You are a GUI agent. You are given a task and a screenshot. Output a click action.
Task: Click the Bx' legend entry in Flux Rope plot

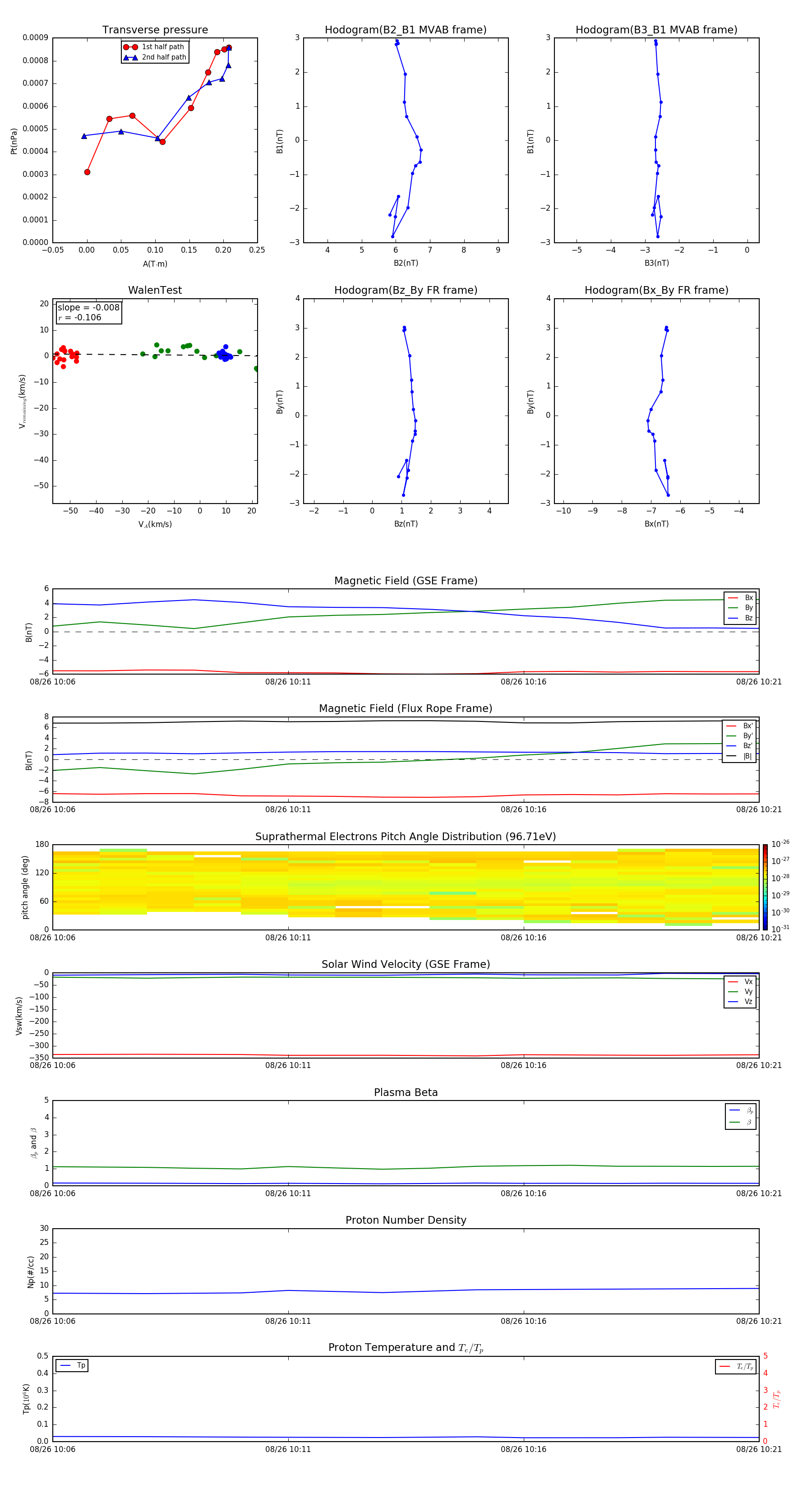point(739,726)
